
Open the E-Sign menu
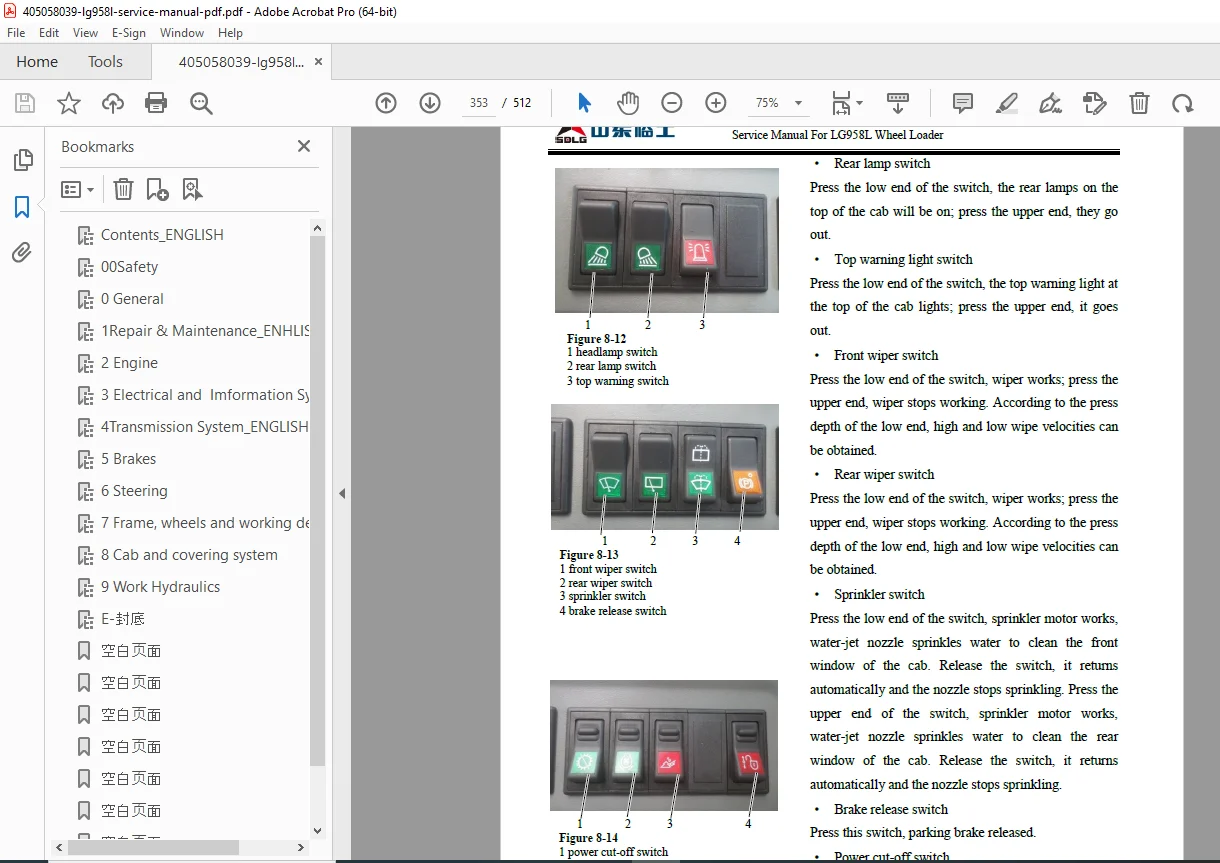click(x=128, y=32)
